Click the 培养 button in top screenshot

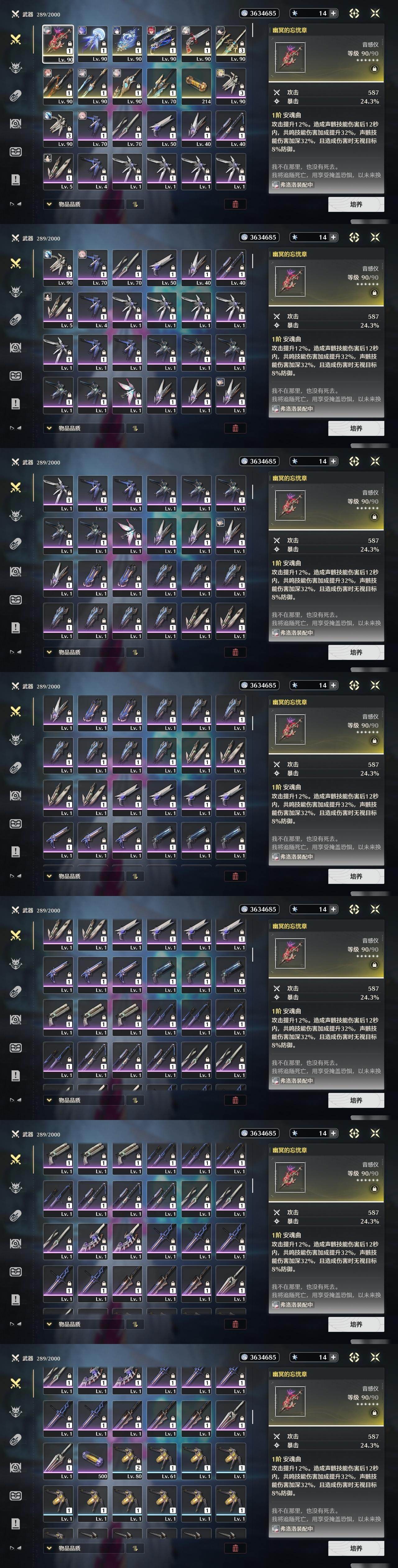point(356,204)
